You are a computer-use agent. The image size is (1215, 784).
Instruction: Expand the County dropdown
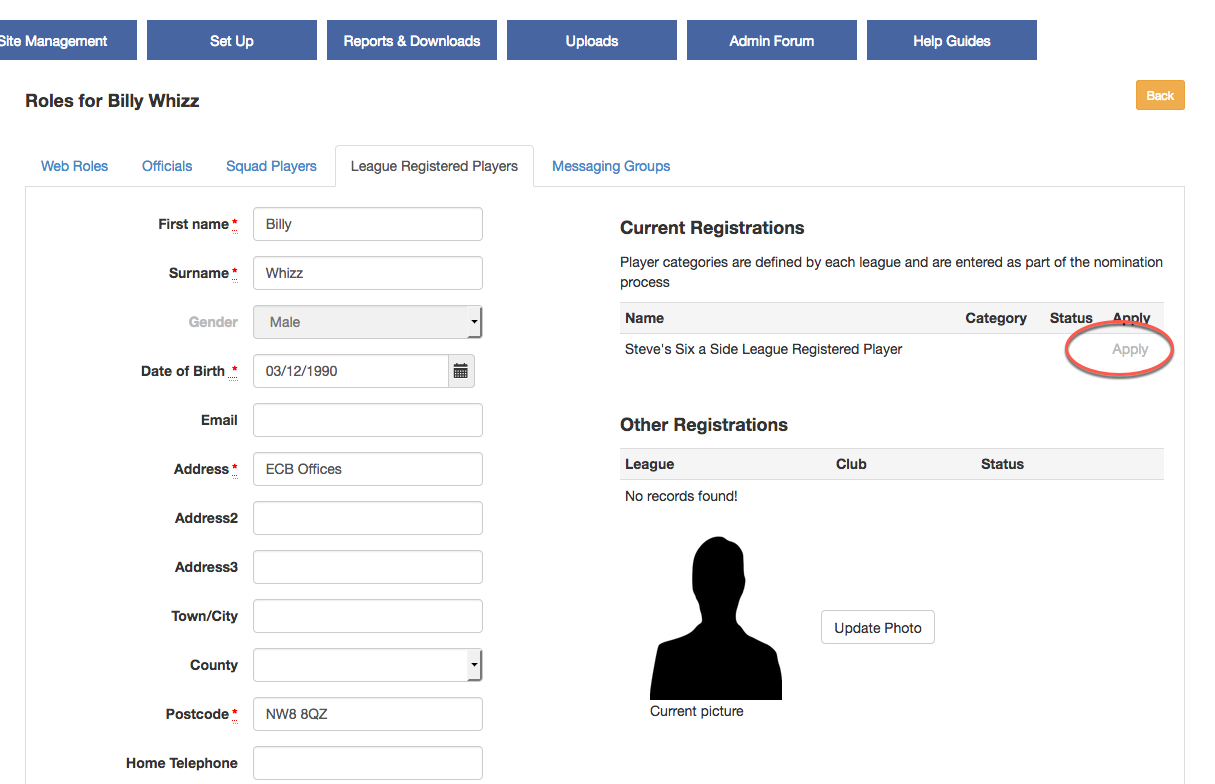pyautogui.click(x=368, y=665)
